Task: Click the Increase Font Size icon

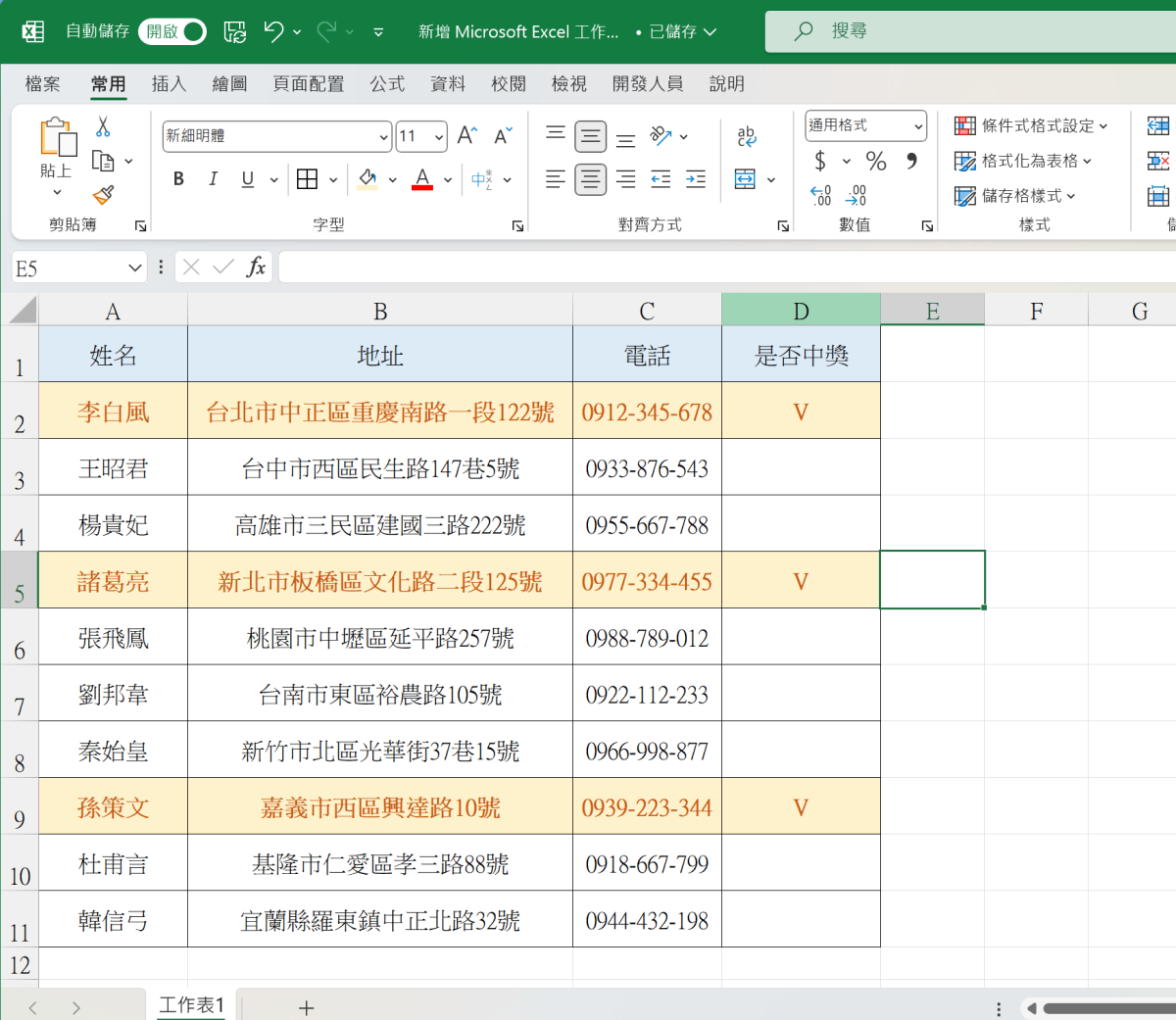Action: (467, 136)
